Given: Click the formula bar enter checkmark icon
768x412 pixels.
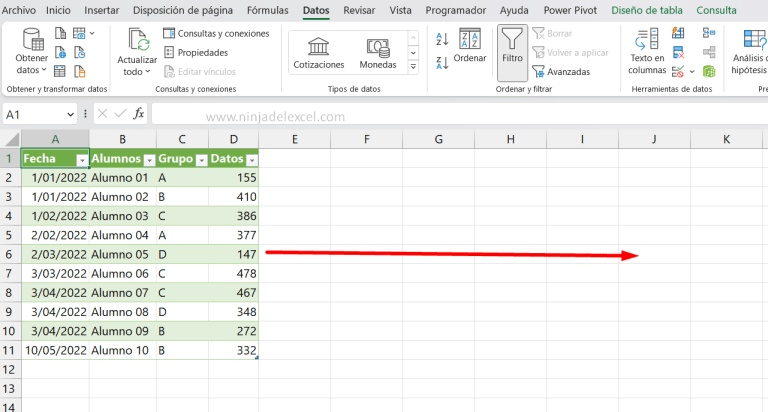Looking at the screenshot, I should coord(120,114).
